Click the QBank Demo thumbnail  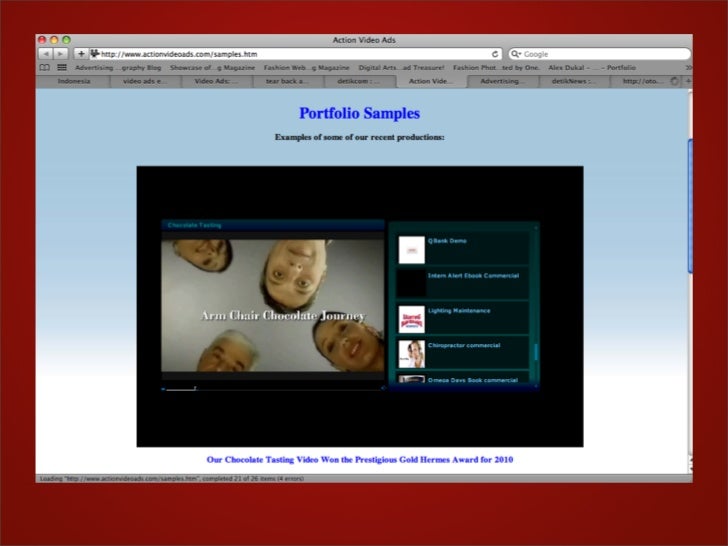411,250
